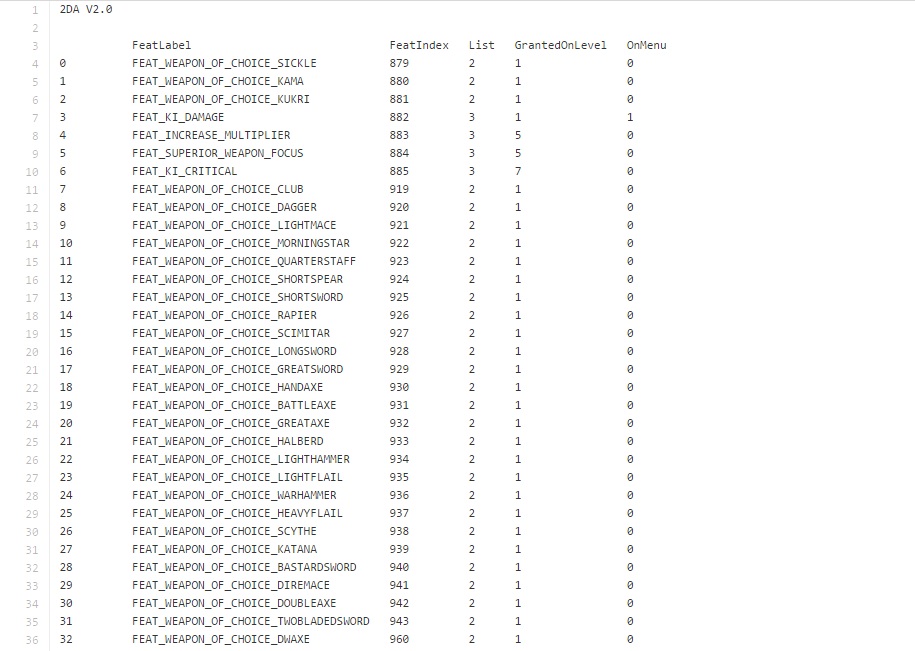Click the FeatIndex column header
The width and height of the screenshot is (915, 651).
click(x=419, y=45)
